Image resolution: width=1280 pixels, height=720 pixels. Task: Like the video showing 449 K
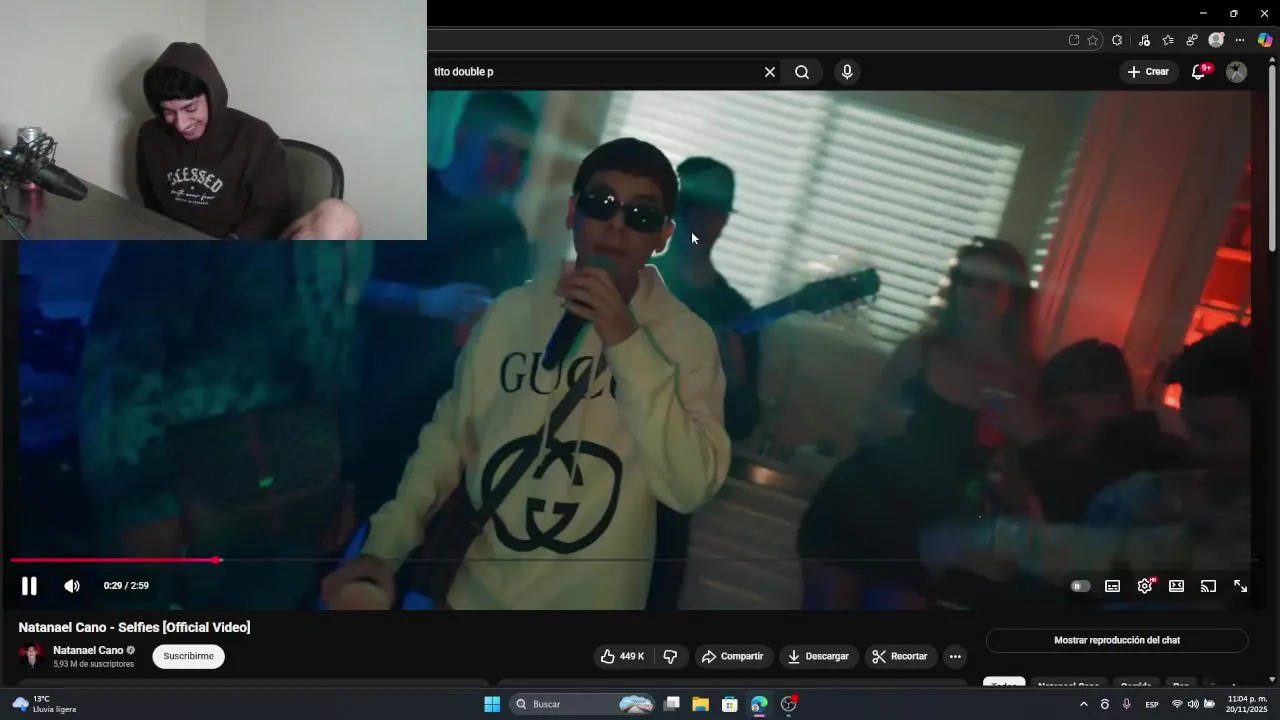tap(622, 656)
